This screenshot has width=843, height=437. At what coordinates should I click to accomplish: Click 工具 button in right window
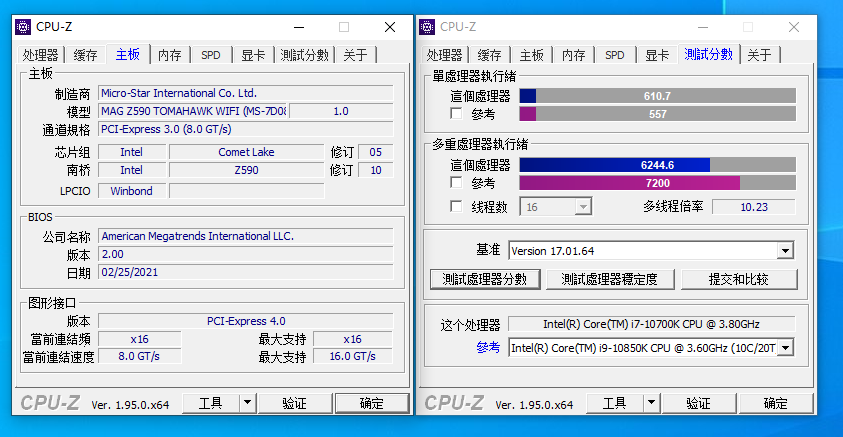click(615, 403)
